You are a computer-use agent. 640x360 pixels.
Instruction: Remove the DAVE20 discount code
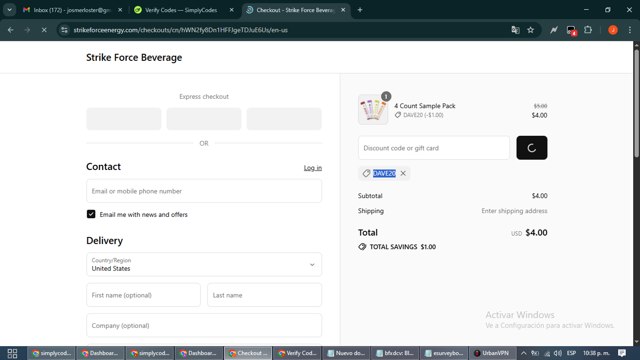pyautogui.click(x=403, y=173)
